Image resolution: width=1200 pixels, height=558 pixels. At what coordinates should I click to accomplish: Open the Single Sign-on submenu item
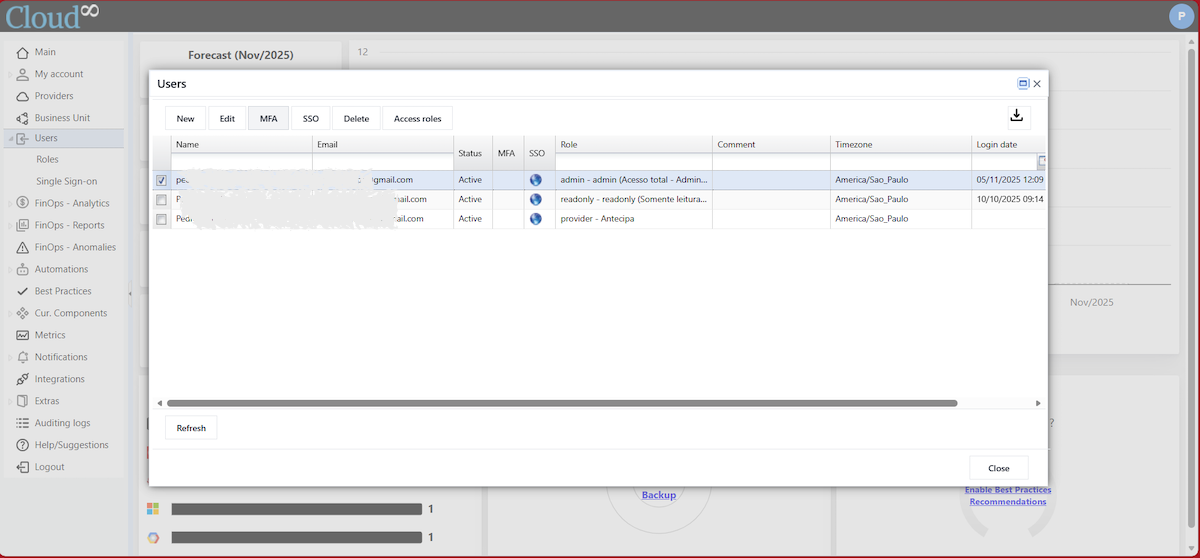pos(66,181)
